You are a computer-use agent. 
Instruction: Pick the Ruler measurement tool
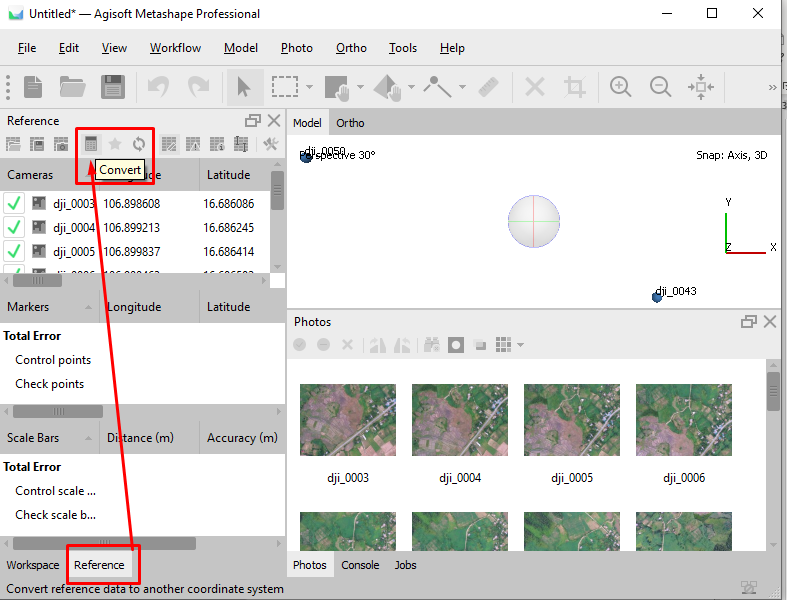488,87
